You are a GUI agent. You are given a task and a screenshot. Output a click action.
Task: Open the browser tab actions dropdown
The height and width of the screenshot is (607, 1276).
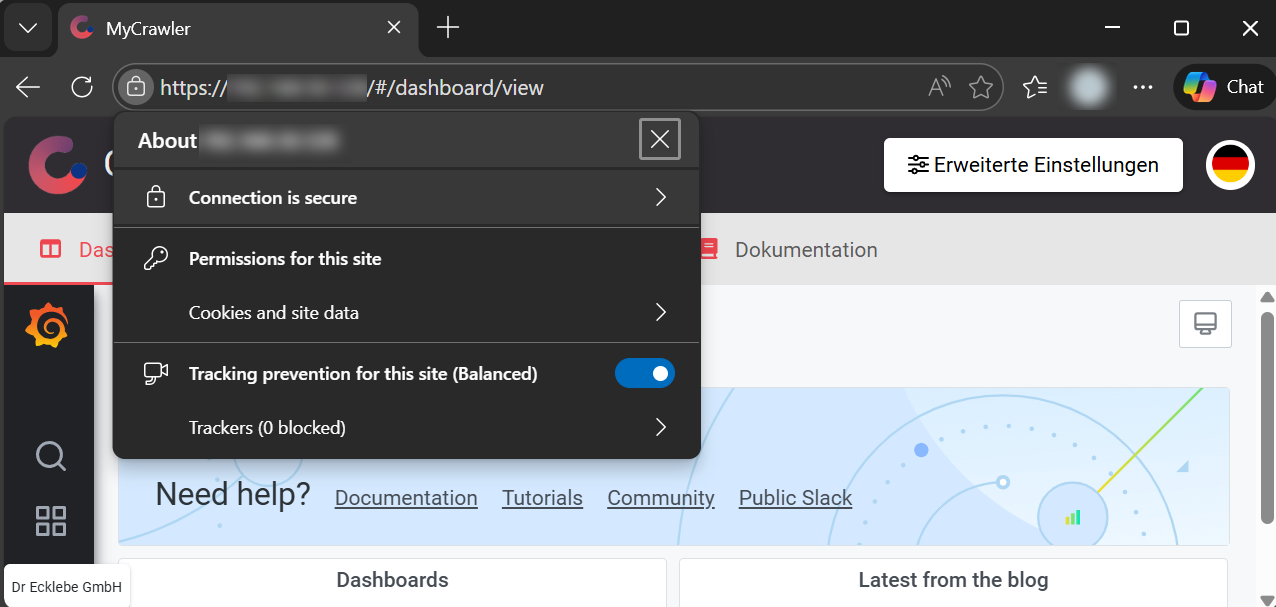(x=28, y=28)
